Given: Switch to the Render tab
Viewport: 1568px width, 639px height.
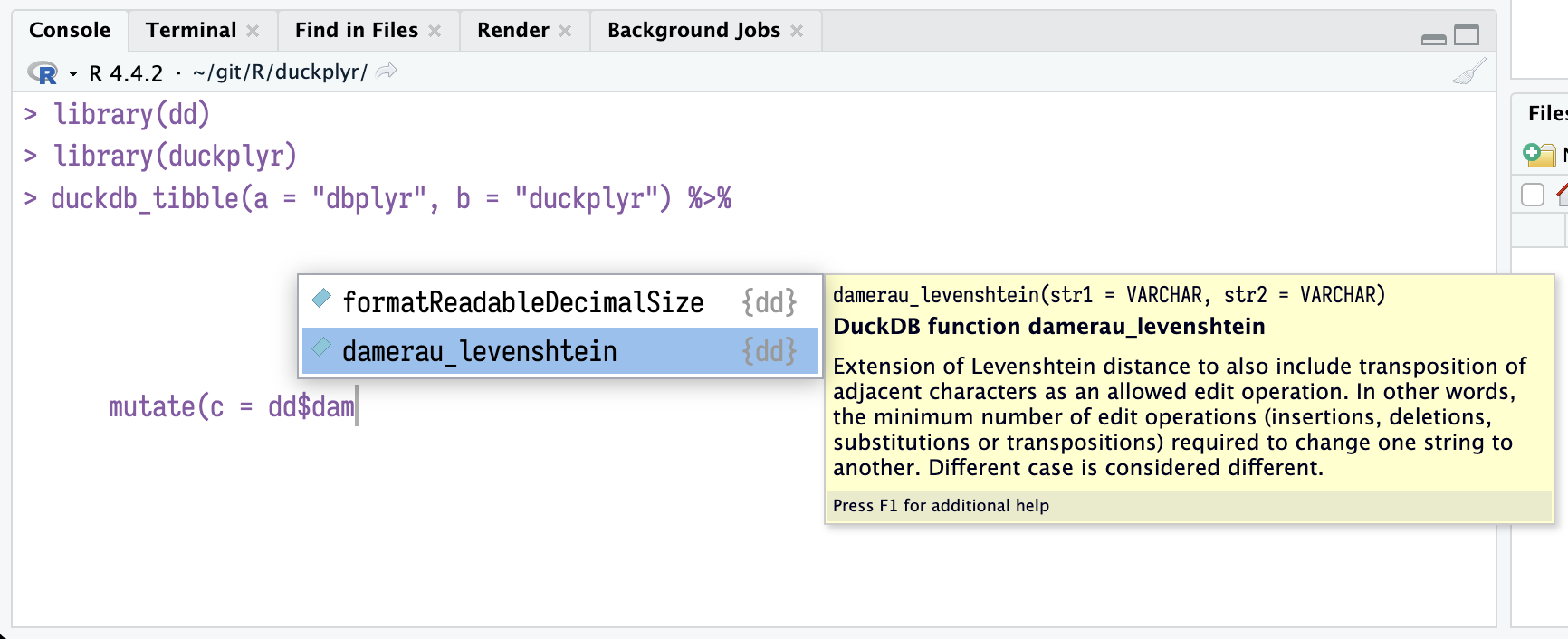Looking at the screenshot, I should 512,31.
